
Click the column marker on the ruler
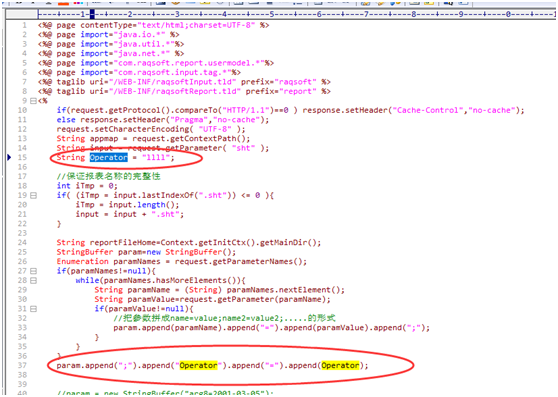click(92, 14)
